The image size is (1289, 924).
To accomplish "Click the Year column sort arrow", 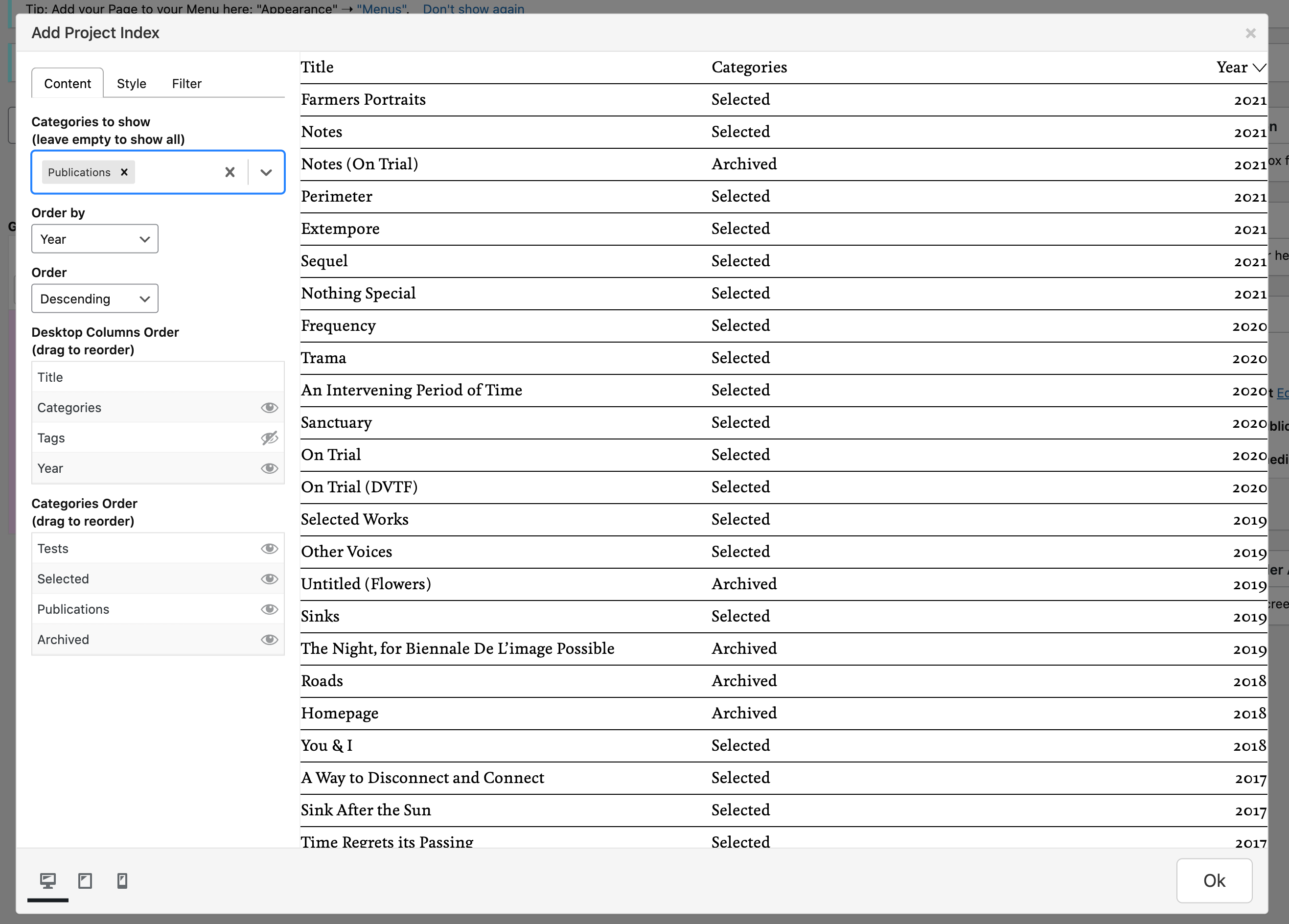I will (x=1259, y=68).
